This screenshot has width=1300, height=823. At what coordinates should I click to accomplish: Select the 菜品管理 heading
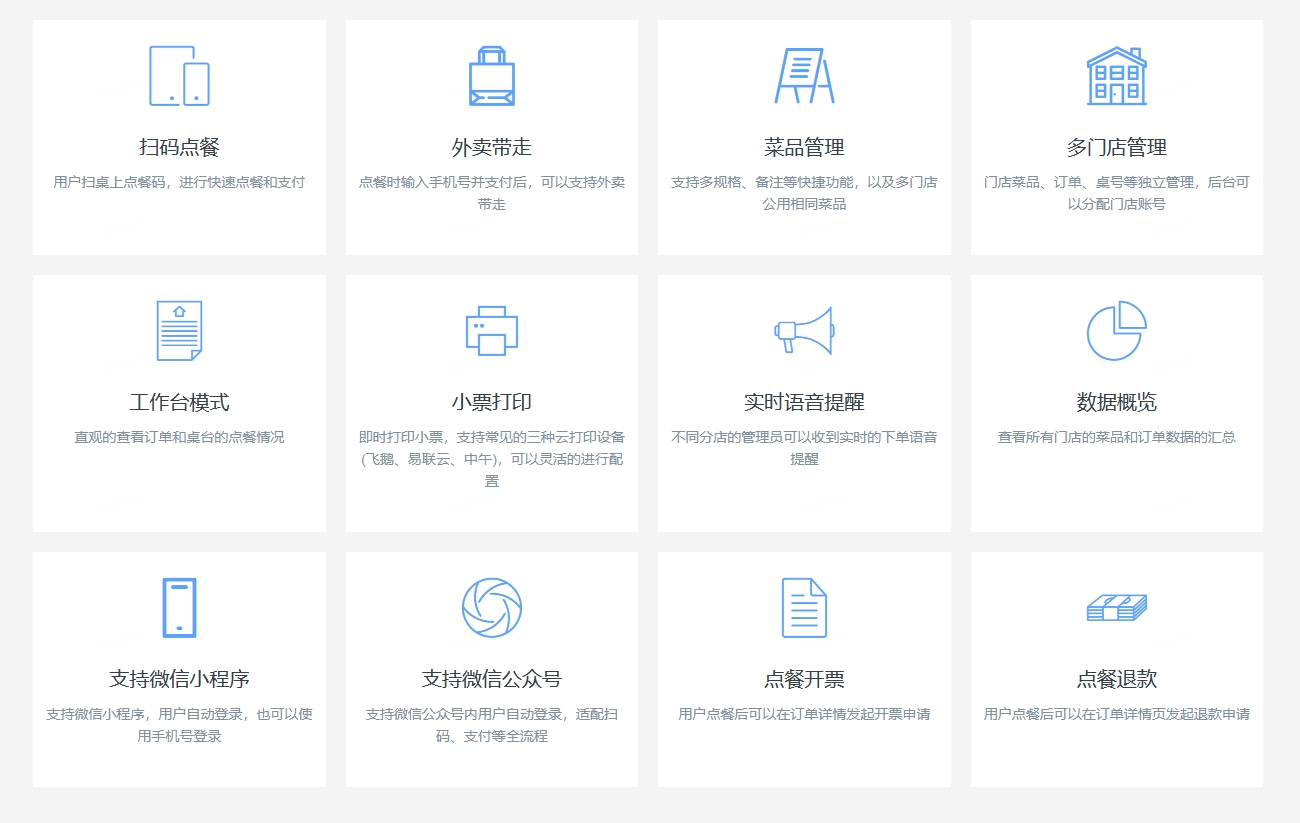pos(804,148)
